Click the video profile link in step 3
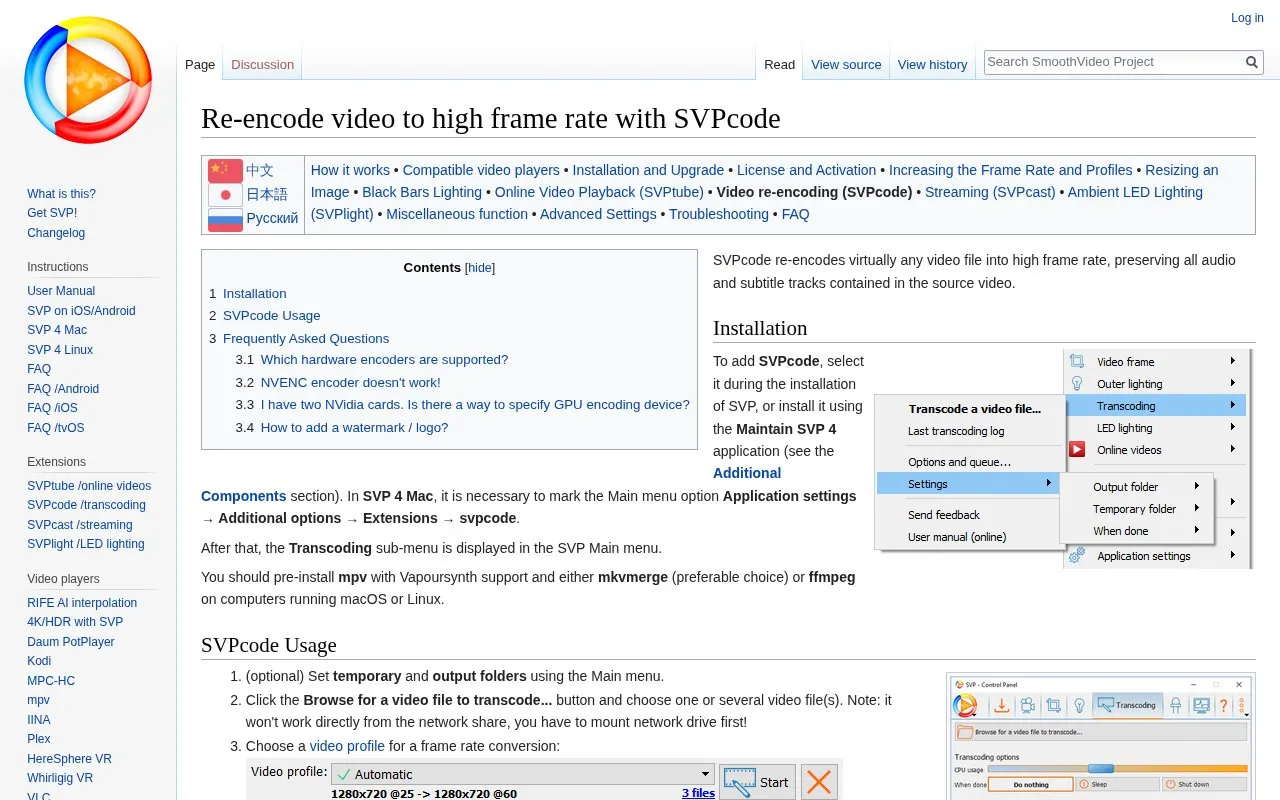Screen dimensions: 1280x800 (347, 746)
